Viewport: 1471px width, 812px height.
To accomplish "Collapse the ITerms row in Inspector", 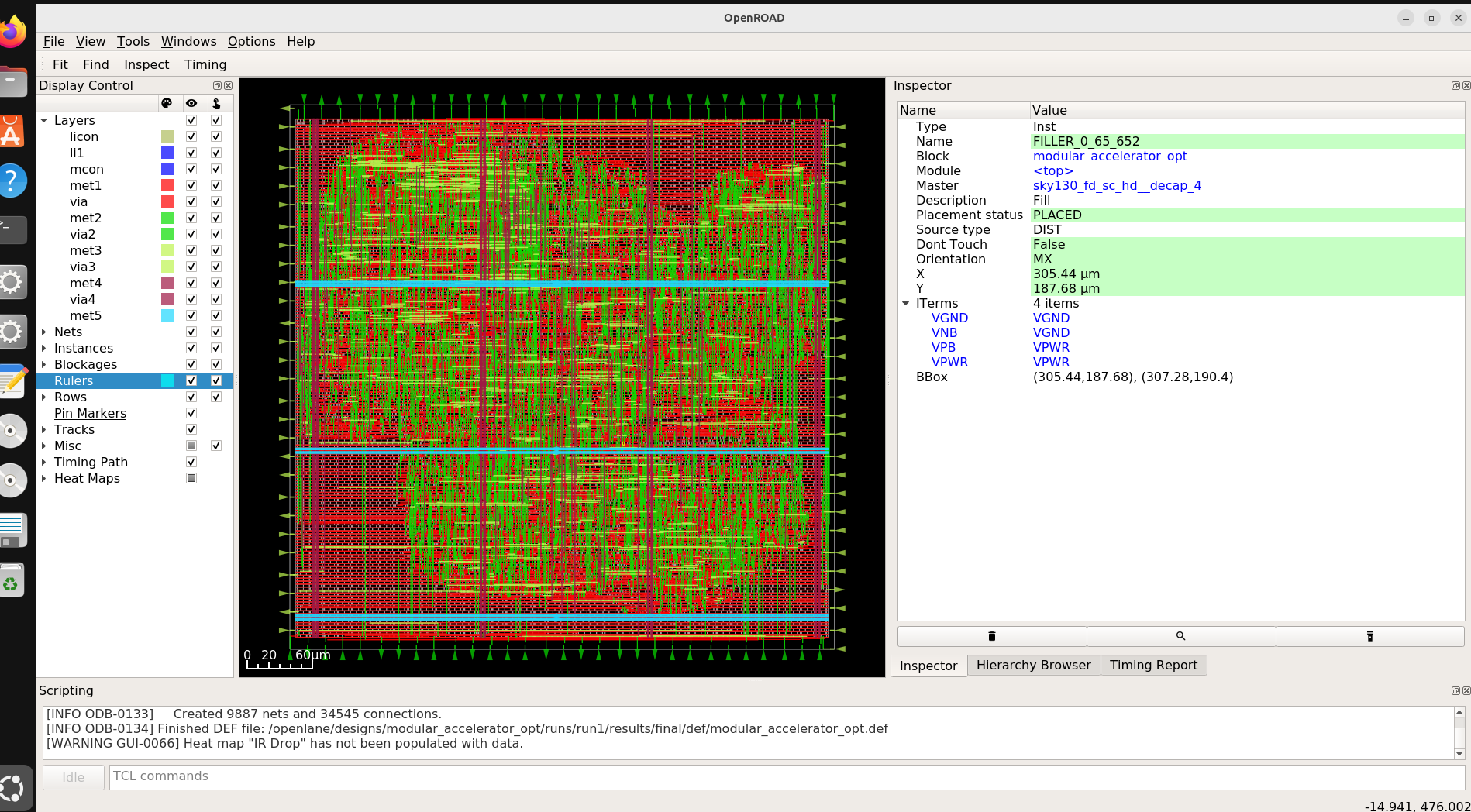I will pyautogui.click(x=905, y=304).
